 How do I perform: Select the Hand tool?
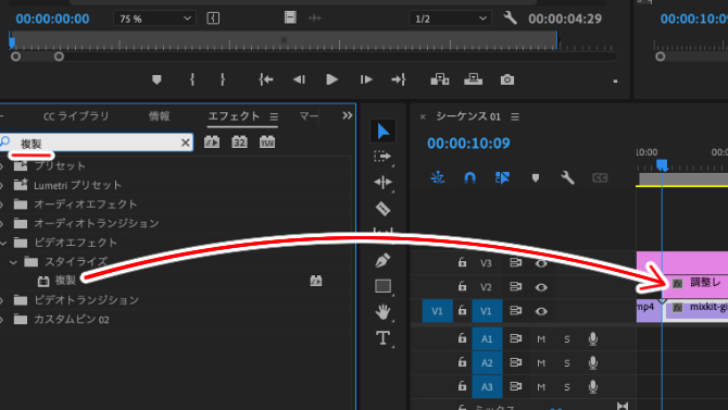383,312
